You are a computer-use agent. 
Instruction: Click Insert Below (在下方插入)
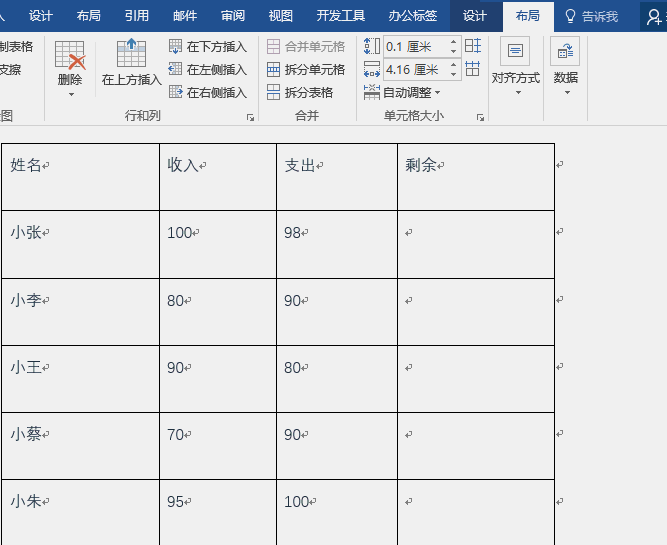[208, 46]
